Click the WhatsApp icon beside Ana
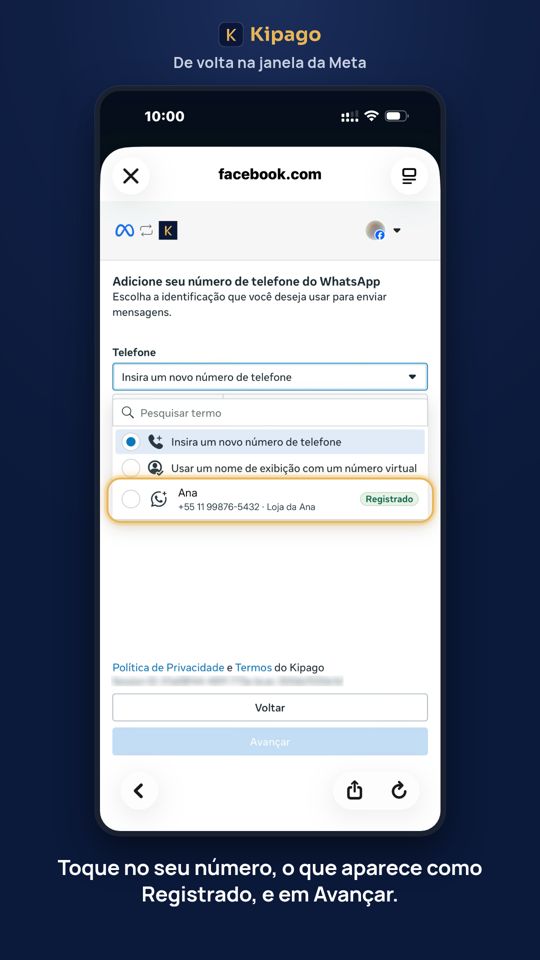The image size is (540, 960). click(x=159, y=500)
